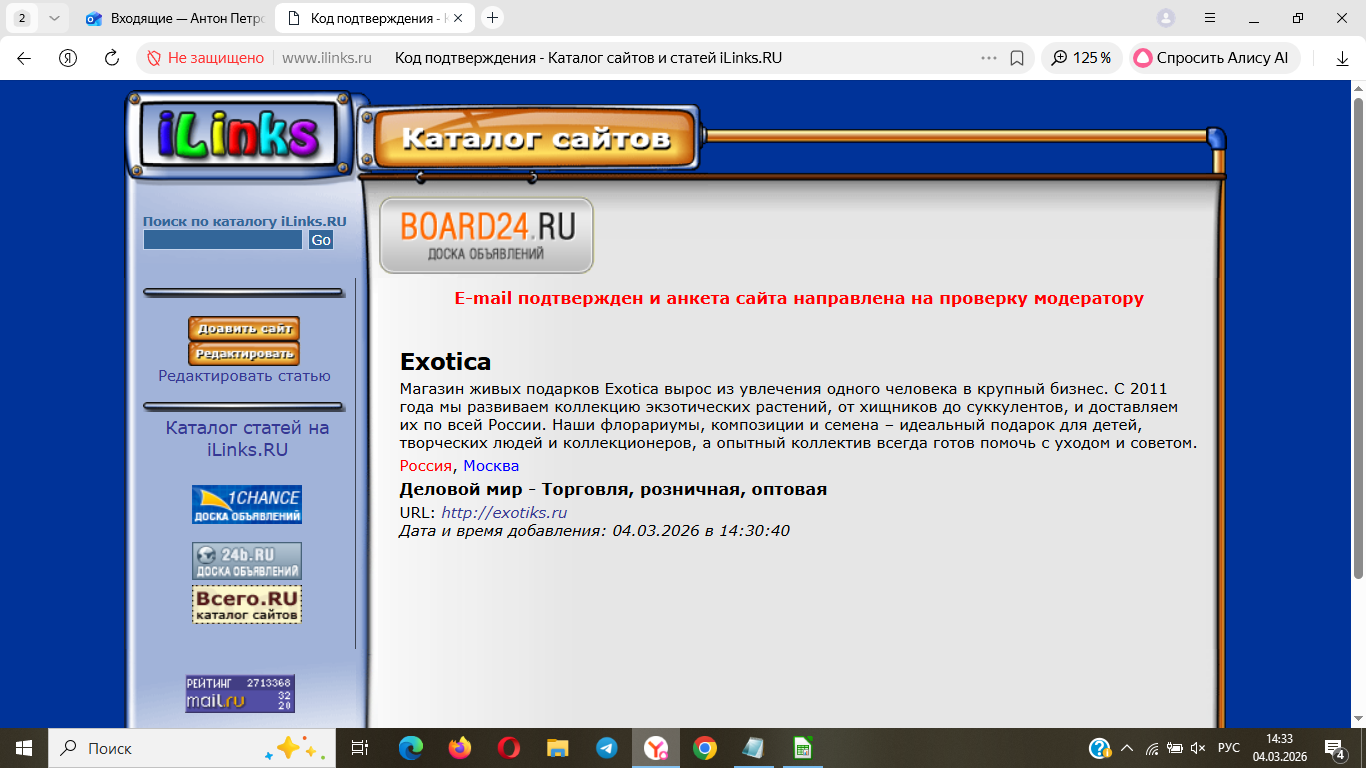This screenshot has height=768, width=1366.
Task: Click the battery tray icon
Action: (1174, 748)
